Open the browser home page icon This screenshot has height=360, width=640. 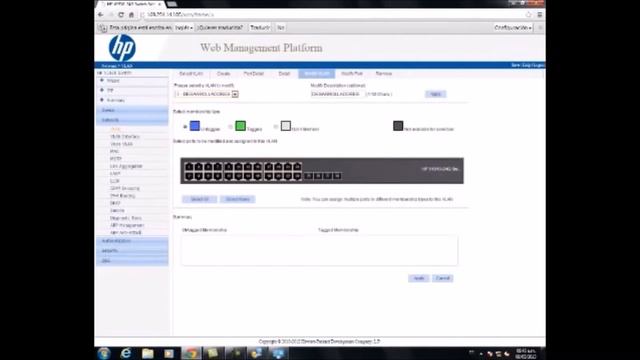pyautogui.click(x=131, y=15)
